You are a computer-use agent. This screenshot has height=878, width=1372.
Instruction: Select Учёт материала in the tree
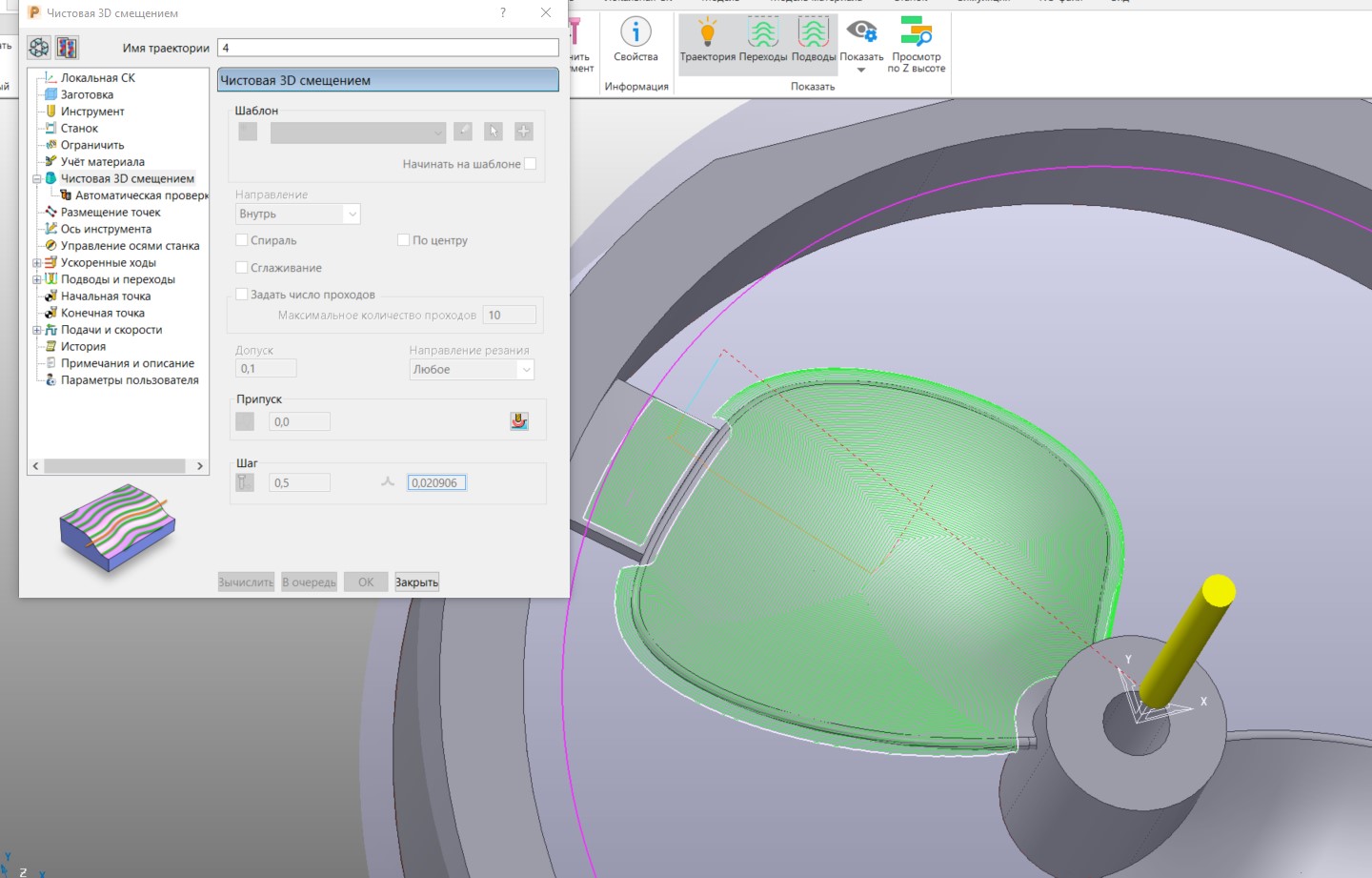(x=103, y=162)
